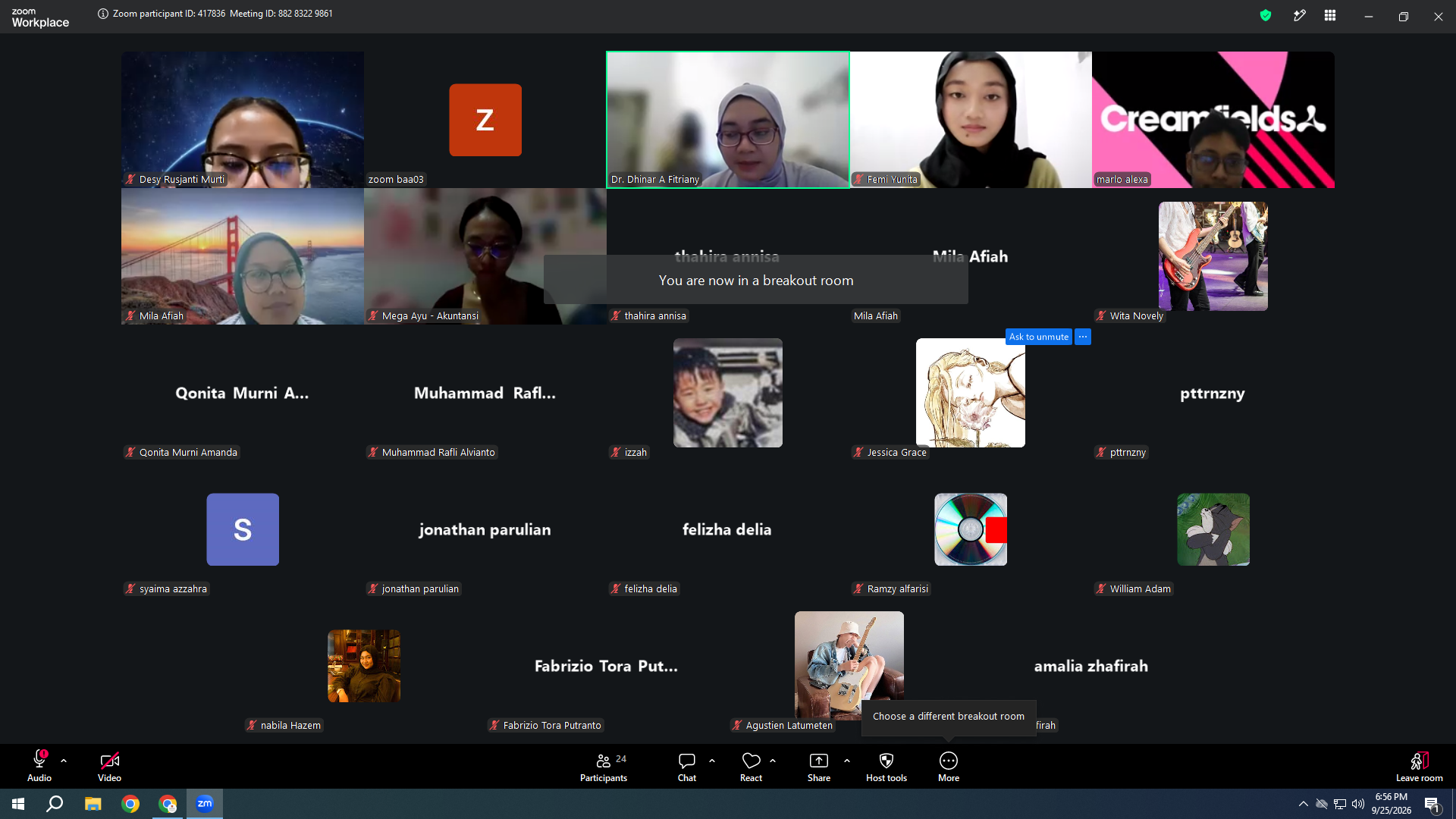Expand the React options arrow
The width and height of the screenshot is (1456, 819).
click(x=773, y=760)
